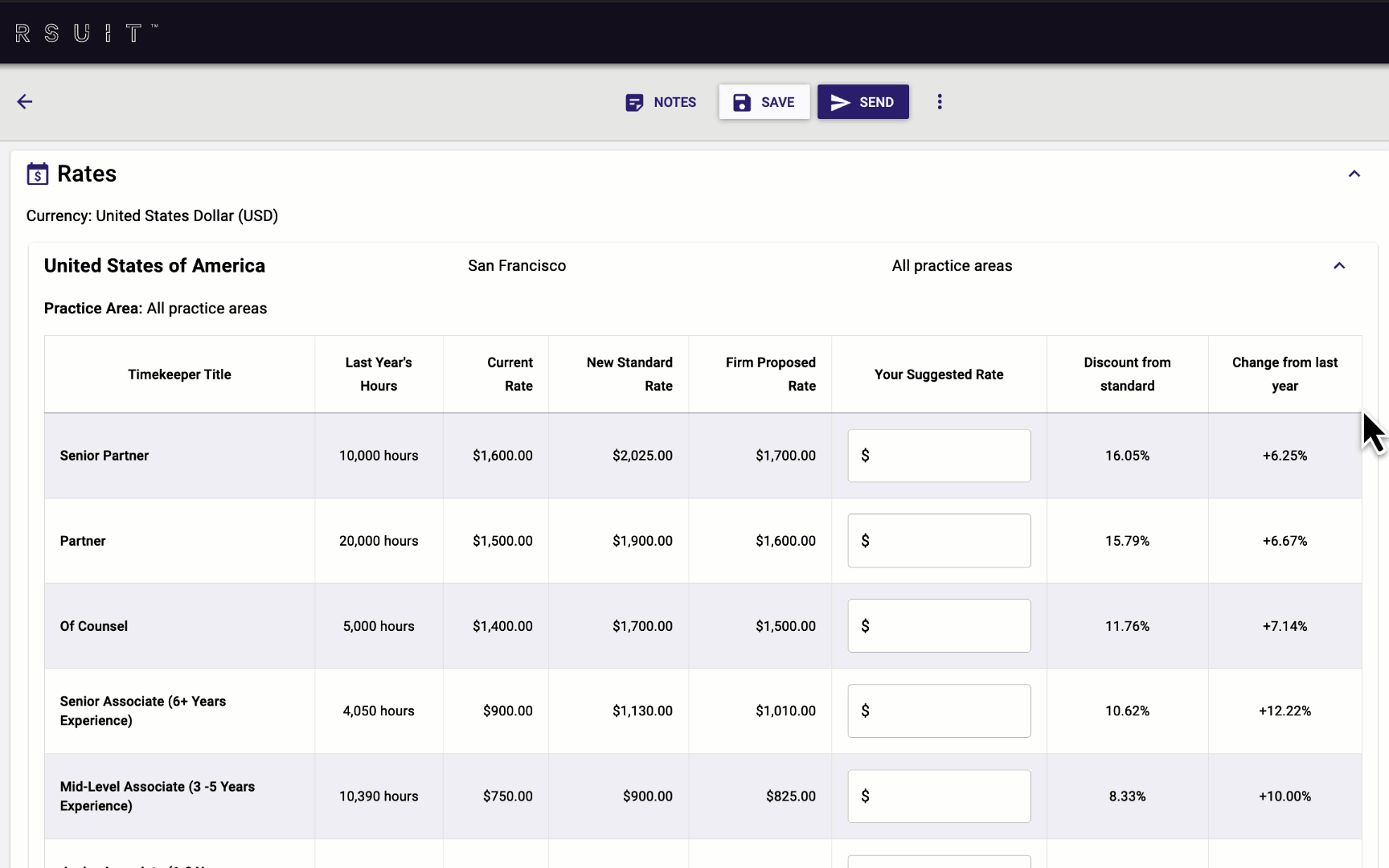The image size is (1389, 868).
Task: Click Mid-Level Associate proposed rate $825.00
Action: (x=791, y=796)
